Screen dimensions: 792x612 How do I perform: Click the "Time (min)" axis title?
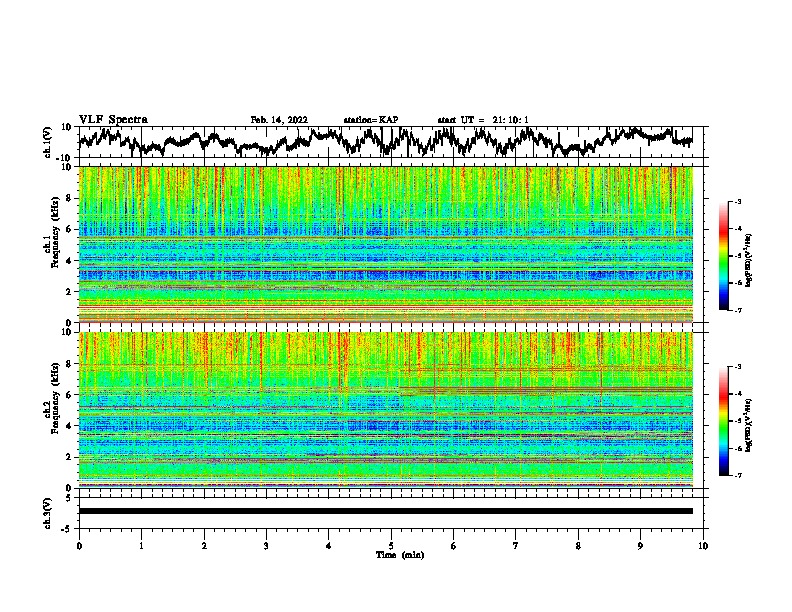(x=400, y=555)
